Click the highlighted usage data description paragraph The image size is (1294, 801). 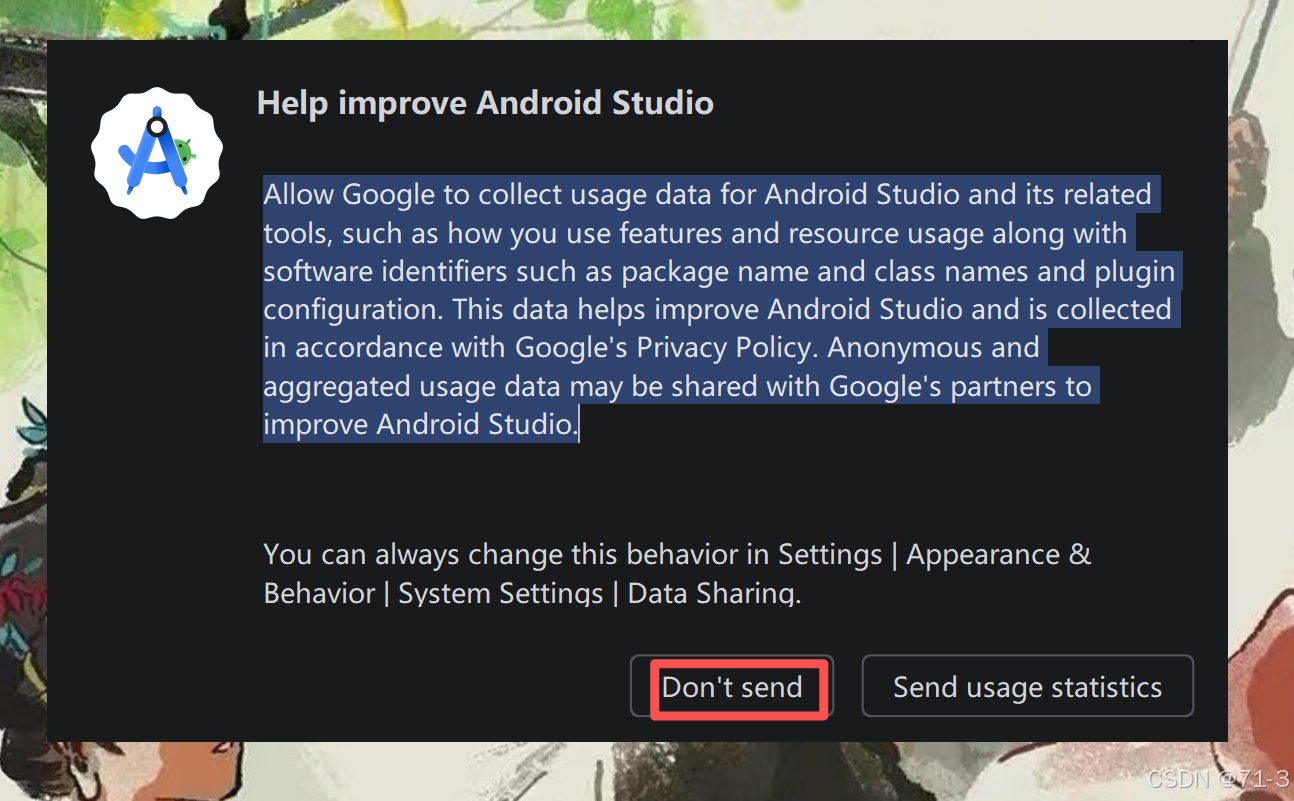coord(721,309)
